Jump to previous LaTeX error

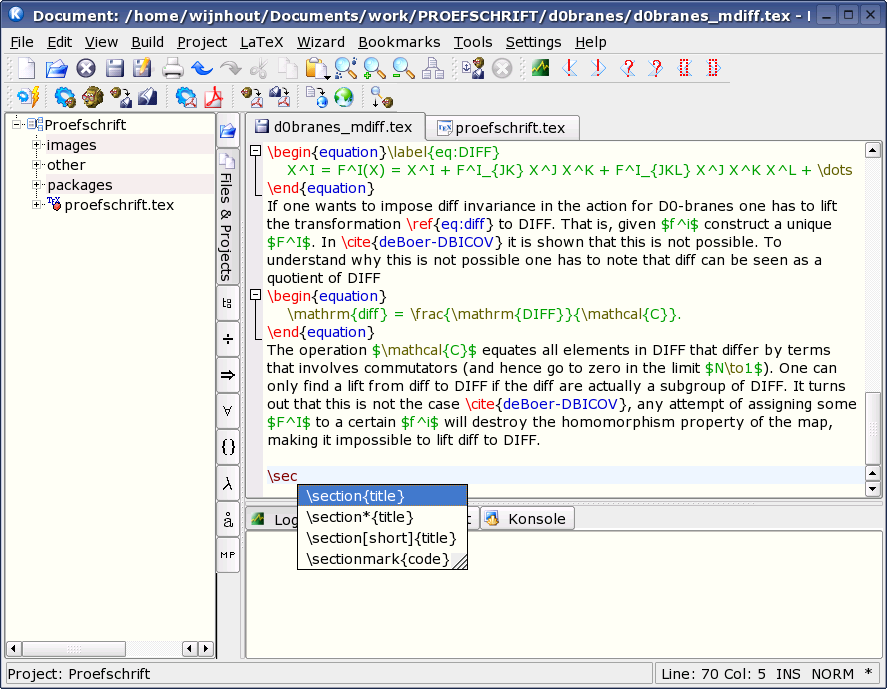point(570,68)
